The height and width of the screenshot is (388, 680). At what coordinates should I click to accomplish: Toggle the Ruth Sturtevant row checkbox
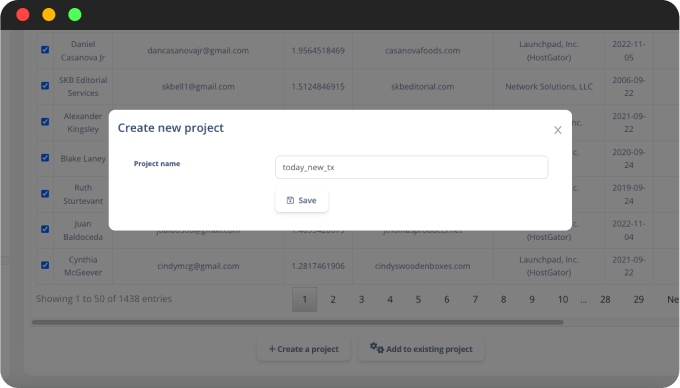coord(45,194)
